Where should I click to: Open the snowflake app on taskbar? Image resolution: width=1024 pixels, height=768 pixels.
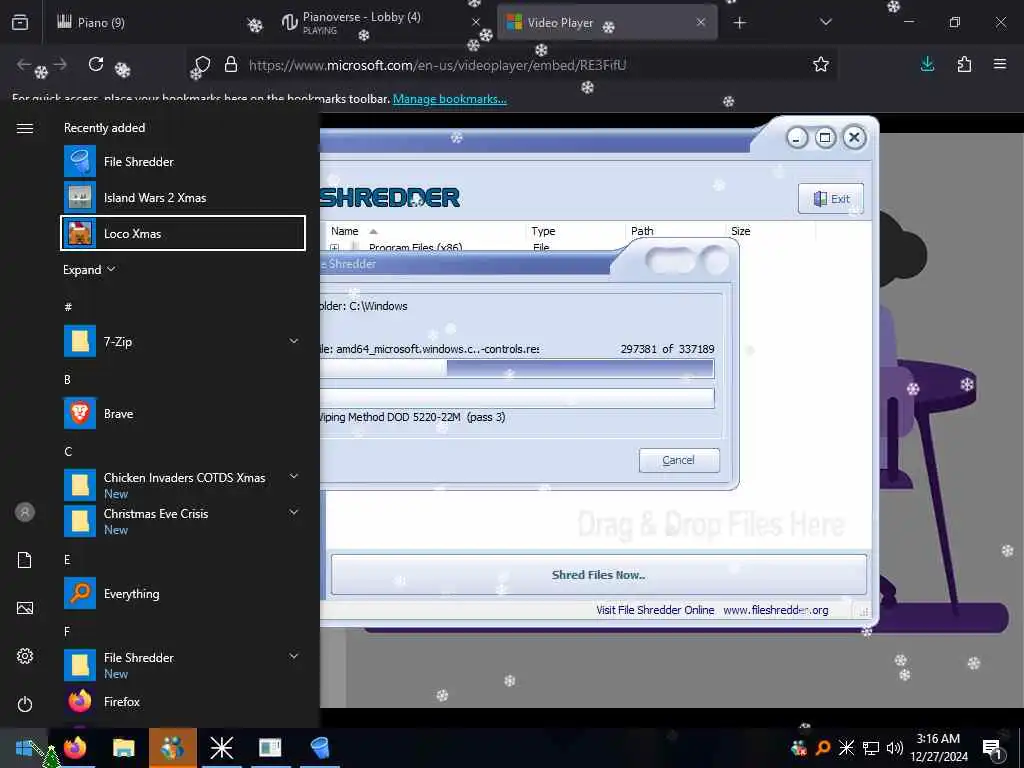(221, 748)
